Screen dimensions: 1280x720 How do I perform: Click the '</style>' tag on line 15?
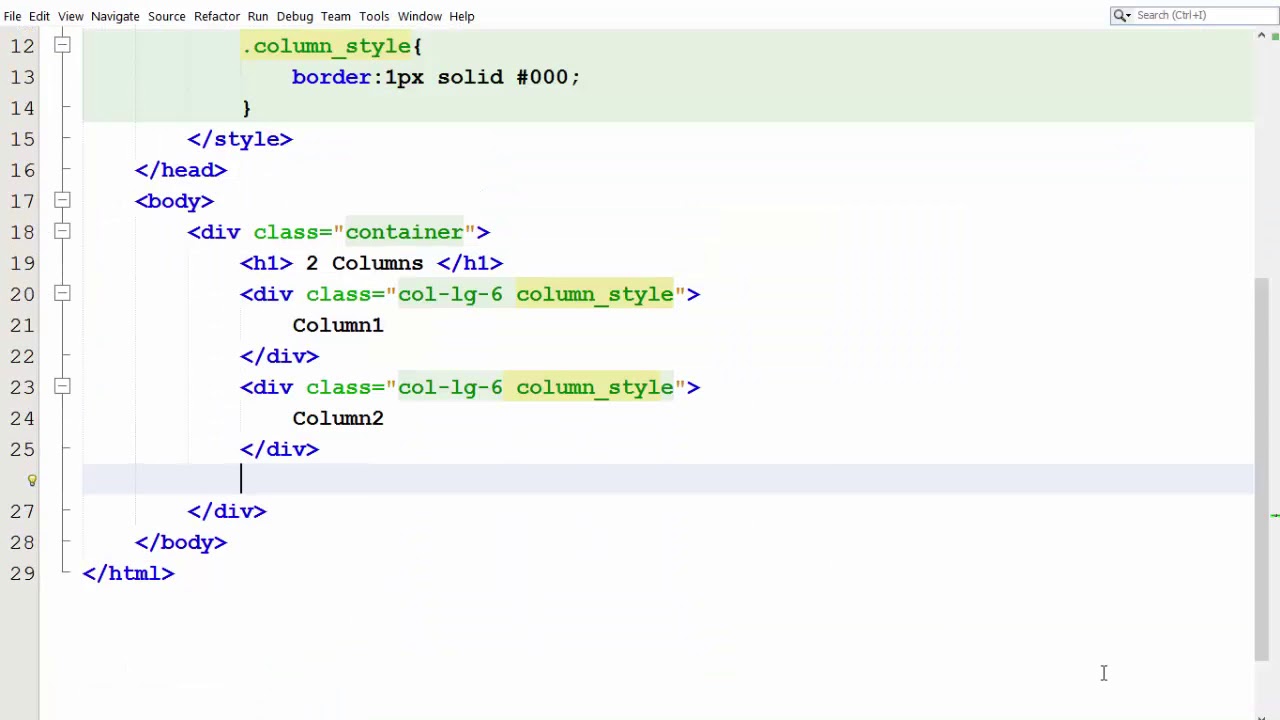[x=240, y=139]
